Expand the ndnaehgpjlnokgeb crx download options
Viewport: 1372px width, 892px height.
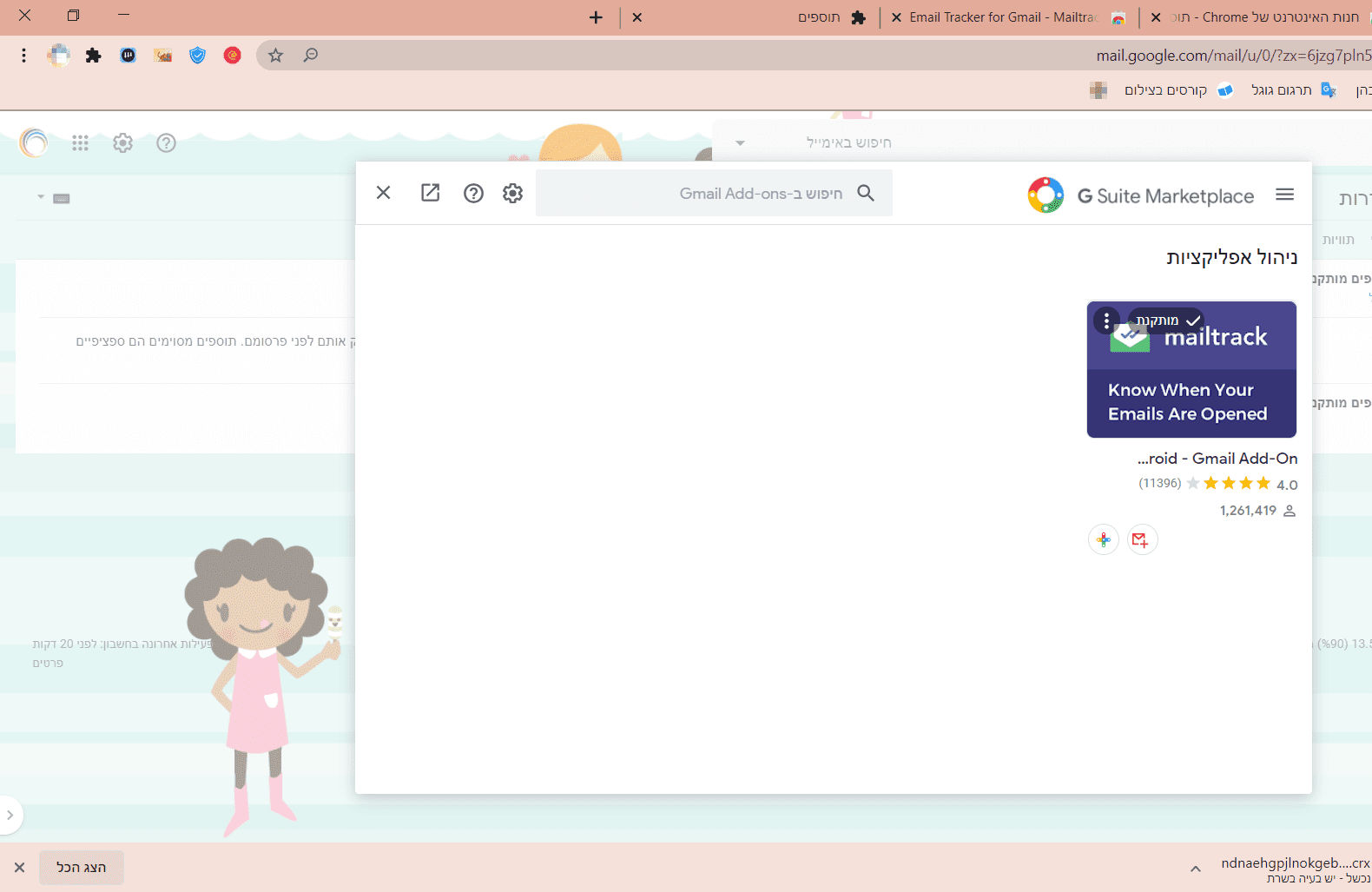point(1196,869)
